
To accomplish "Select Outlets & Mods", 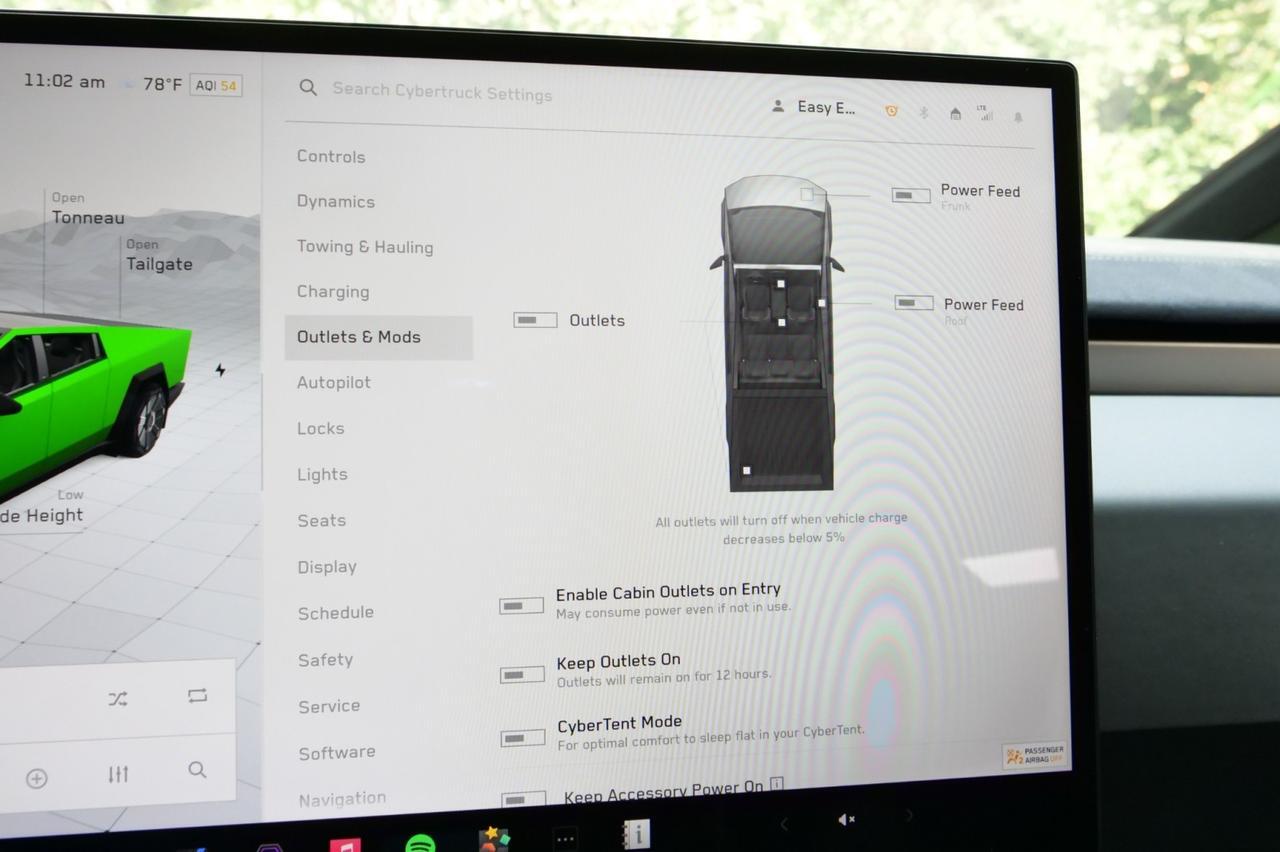I will coord(378,337).
